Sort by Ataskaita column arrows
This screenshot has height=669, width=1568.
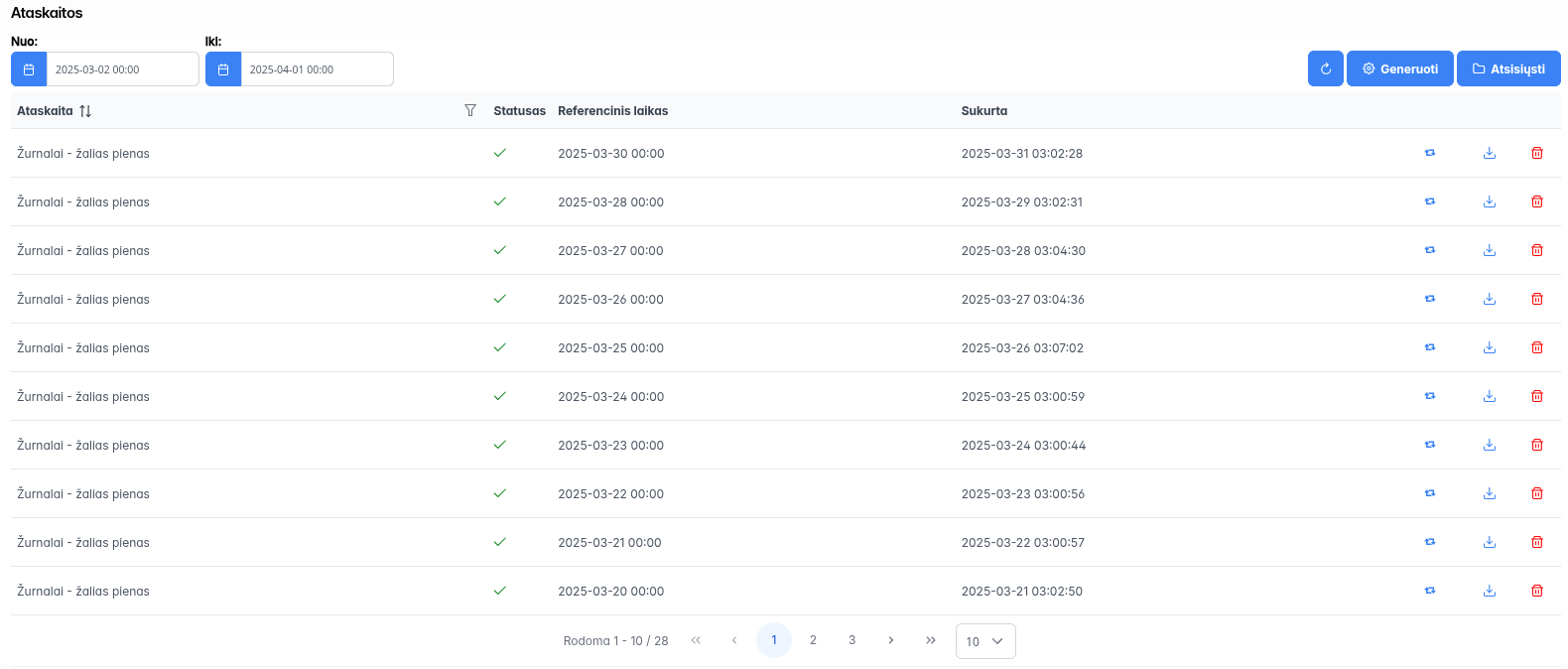85,111
